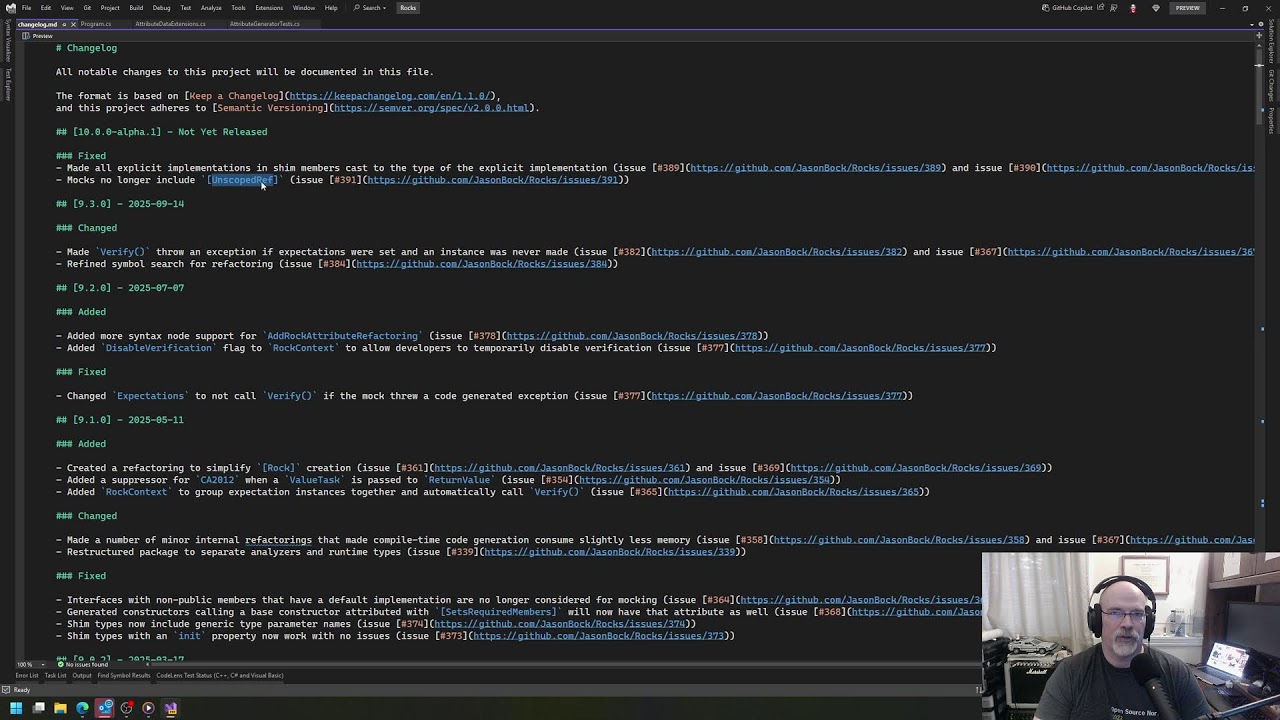Click the share/Live Share icon
This screenshot has width=1280, height=720.
pyautogui.click(x=1100, y=8)
